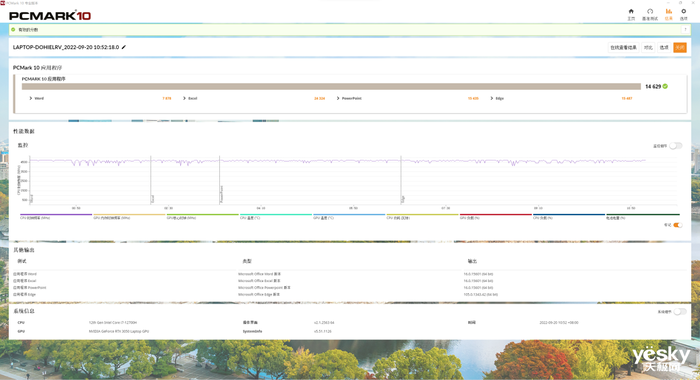
Task: Click the question mark help icon
Action: (x=685, y=29)
